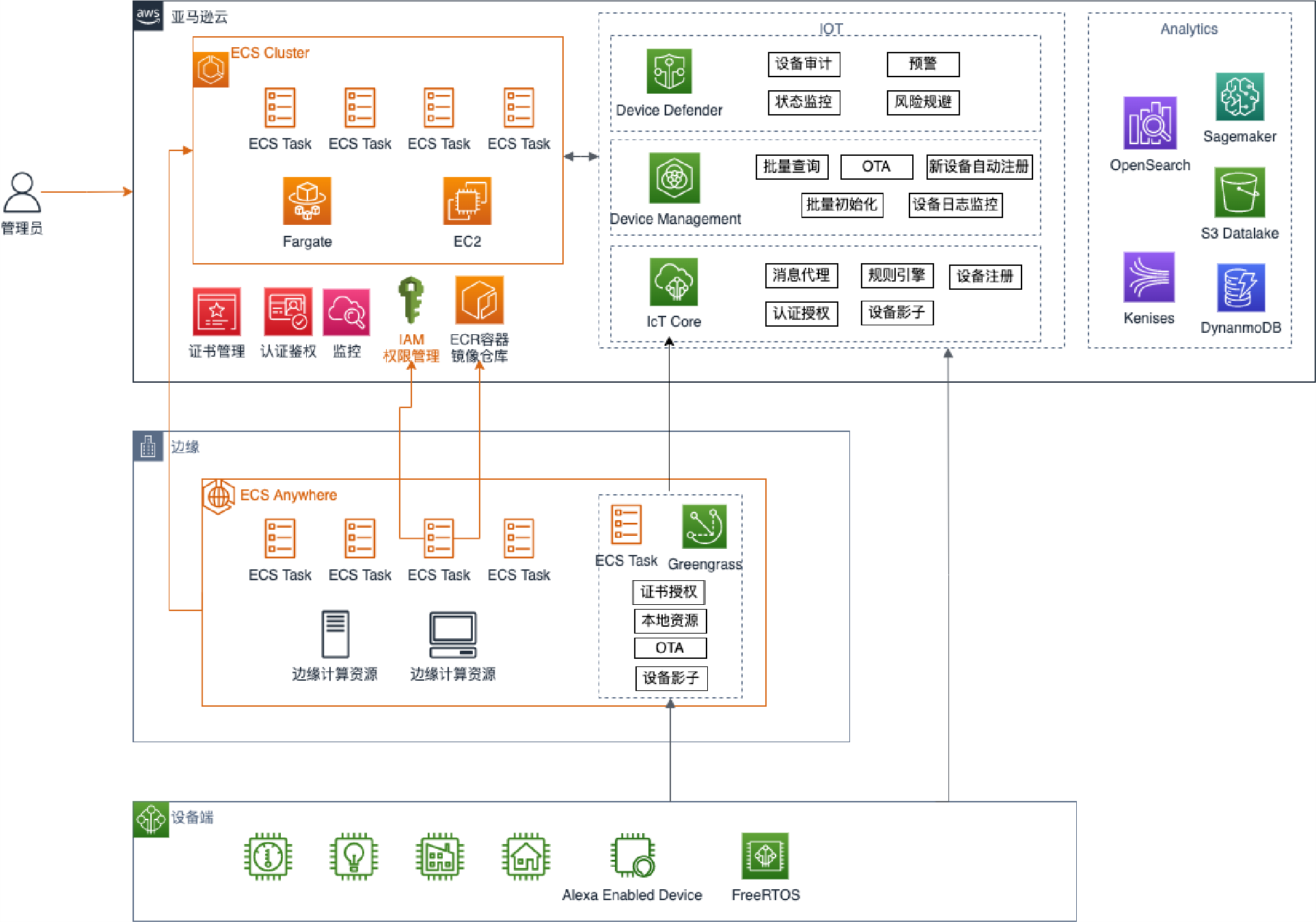Image resolution: width=1316 pixels, height=922 pixels.
Task: Select the 新设备自动注册 box
Action: (x=979, y=167)
